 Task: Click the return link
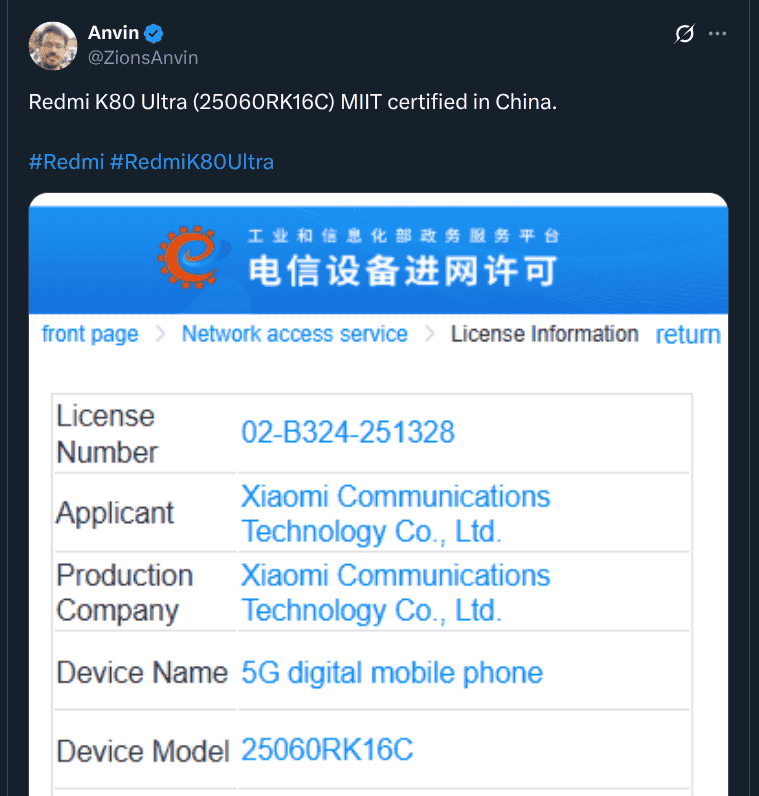(688, 335)
